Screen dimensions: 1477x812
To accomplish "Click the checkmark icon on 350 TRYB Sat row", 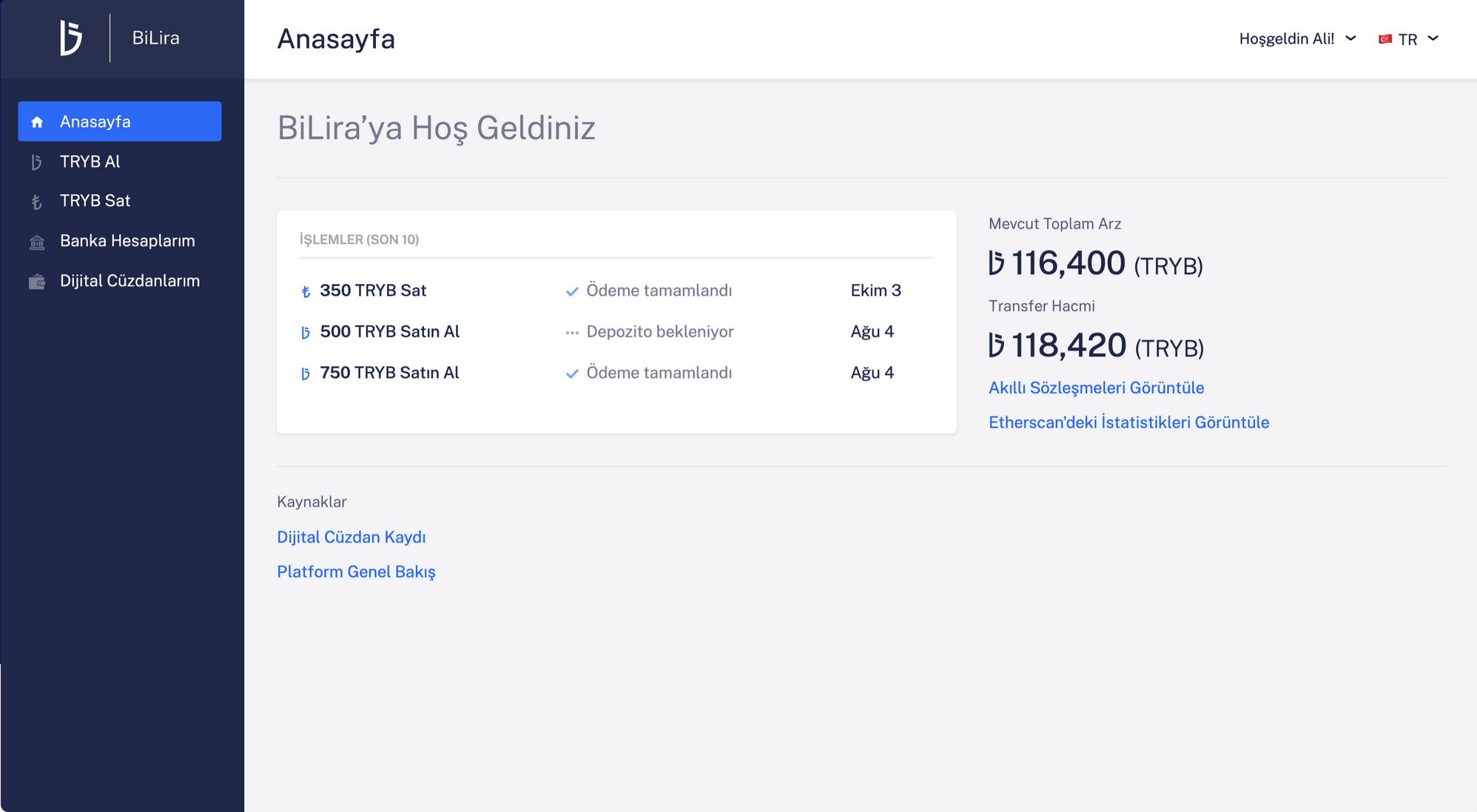I will (x=572, y=291).
